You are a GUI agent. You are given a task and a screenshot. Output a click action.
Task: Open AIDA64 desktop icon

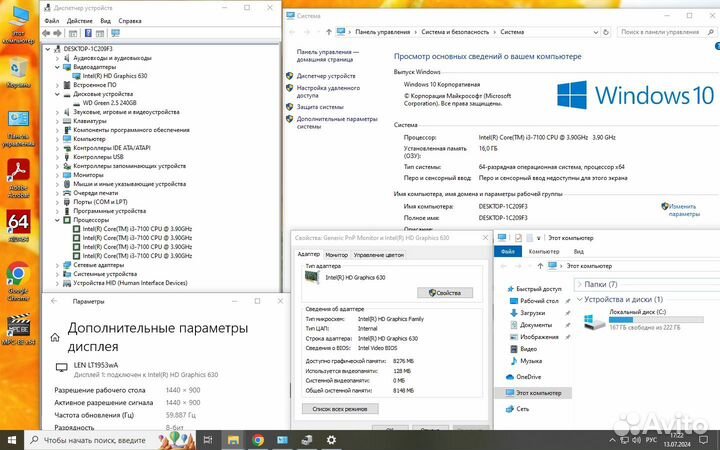[x=18, y=225]
